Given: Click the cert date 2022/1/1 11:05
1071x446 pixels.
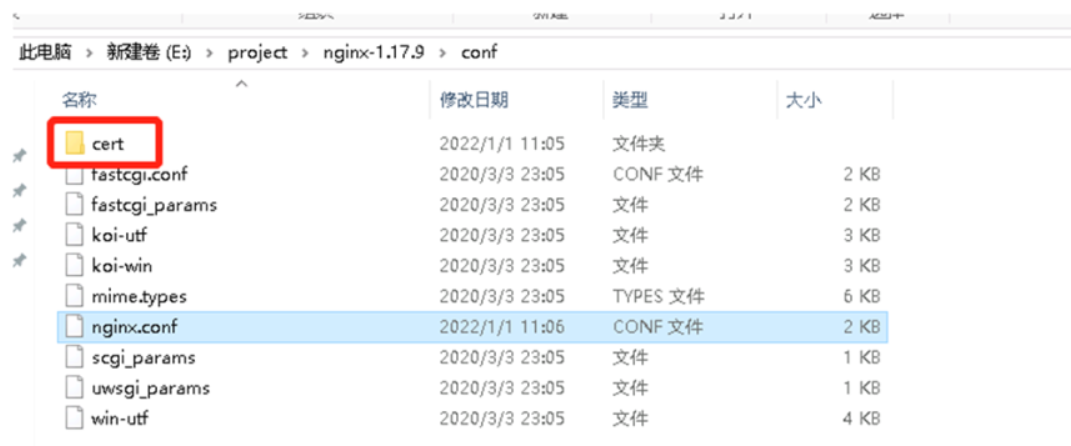Looking at the screenshot, I should (502, 144).
